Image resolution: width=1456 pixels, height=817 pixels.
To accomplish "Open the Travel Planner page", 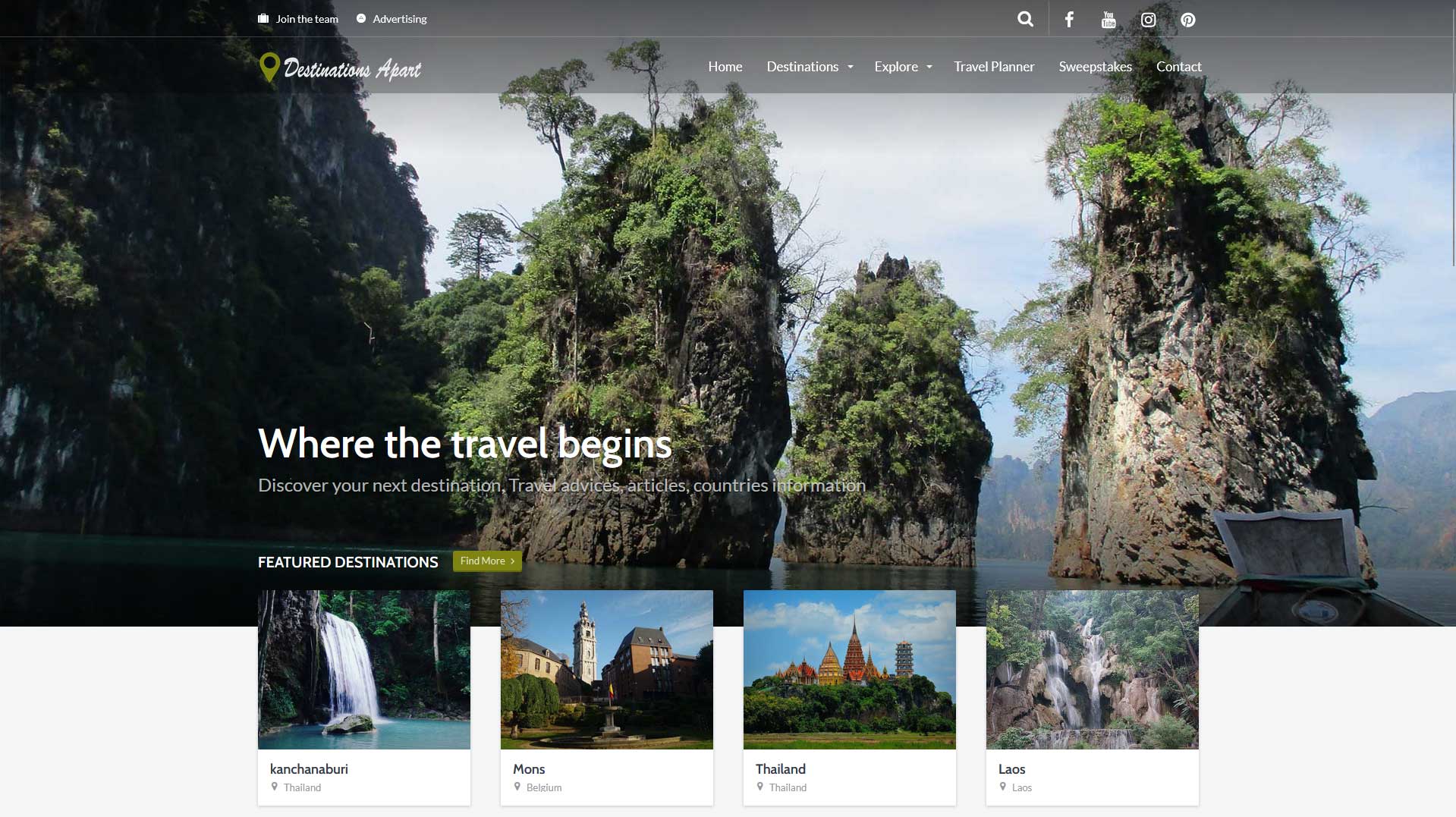I will (994, 67).
